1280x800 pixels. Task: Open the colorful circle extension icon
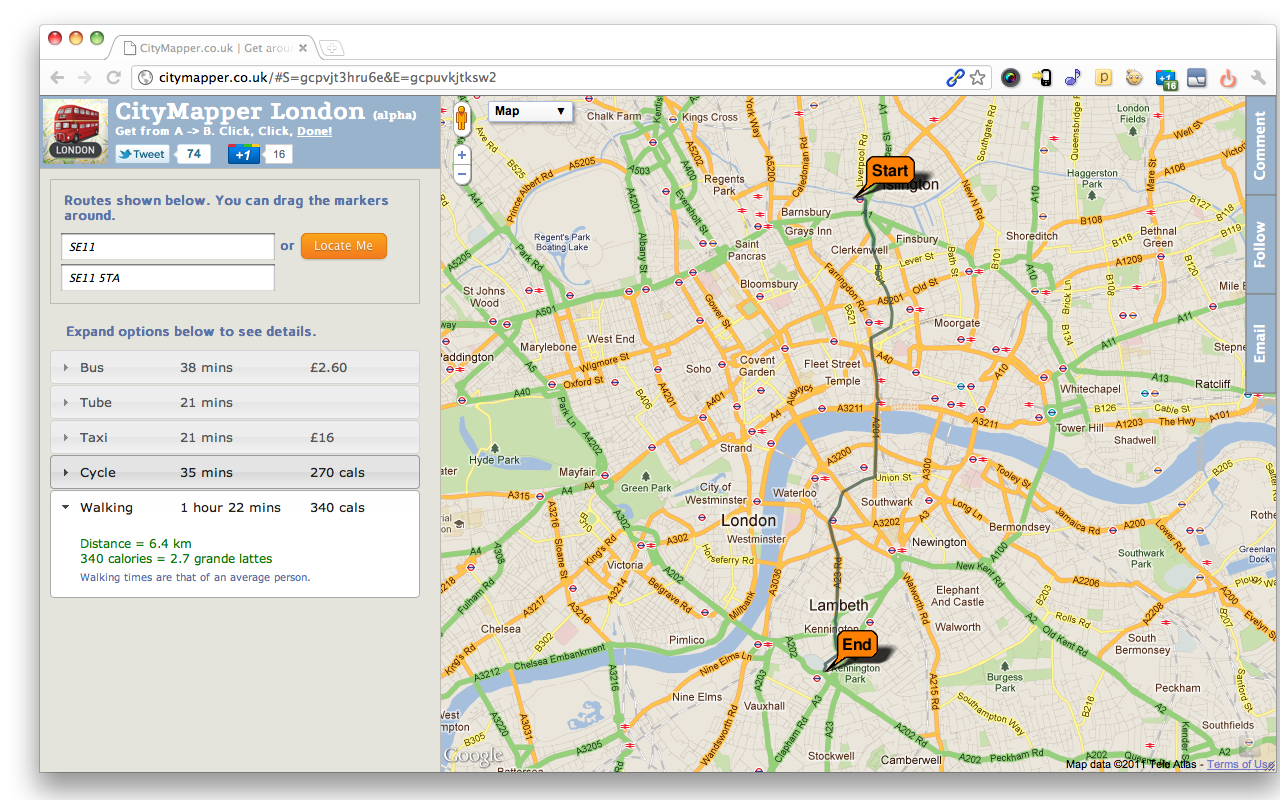pos(1010,77)
